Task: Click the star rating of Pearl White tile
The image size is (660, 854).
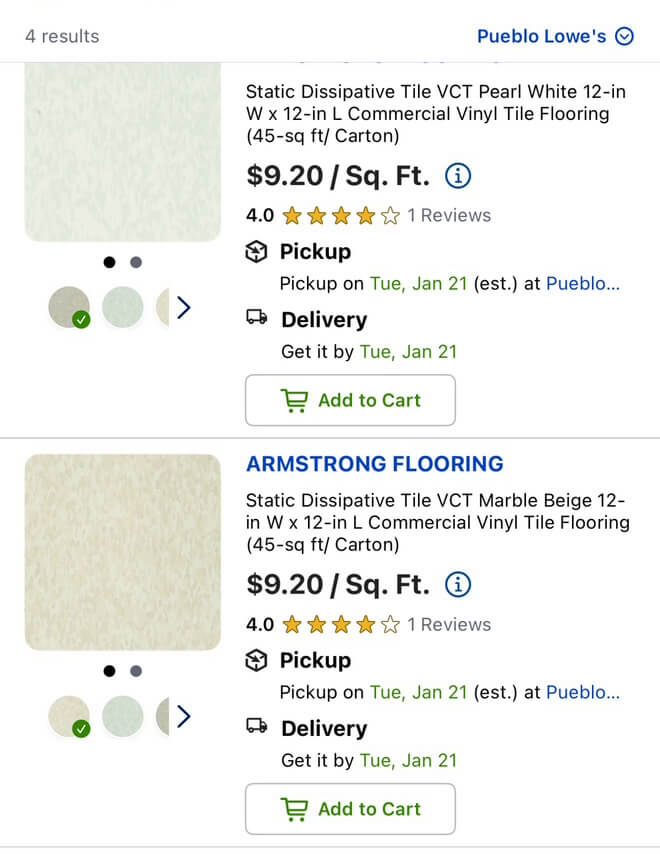Action: click(341, 216)
